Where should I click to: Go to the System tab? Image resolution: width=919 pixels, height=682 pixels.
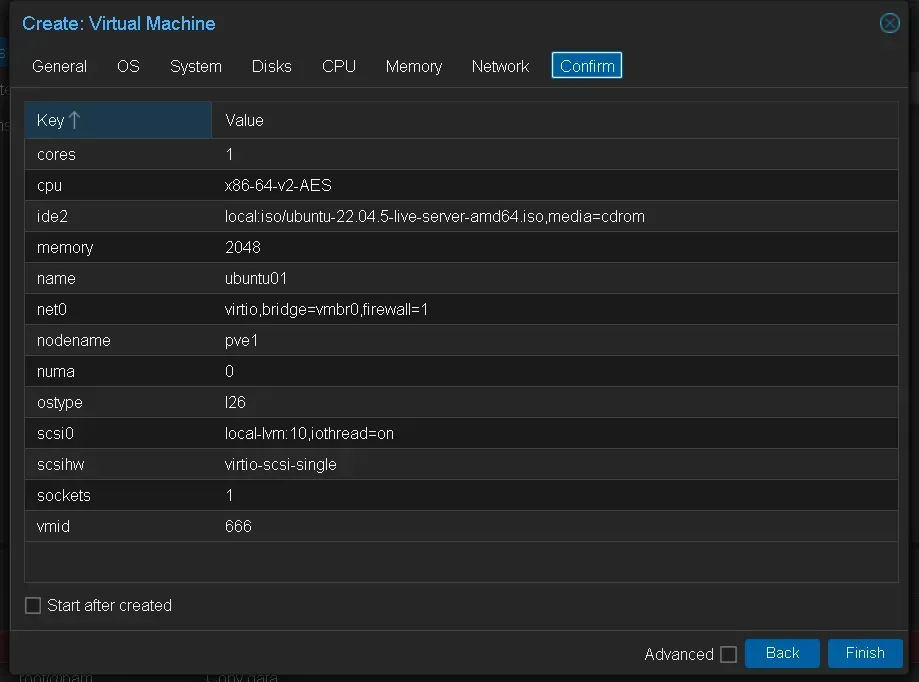(x=196, y=66)
